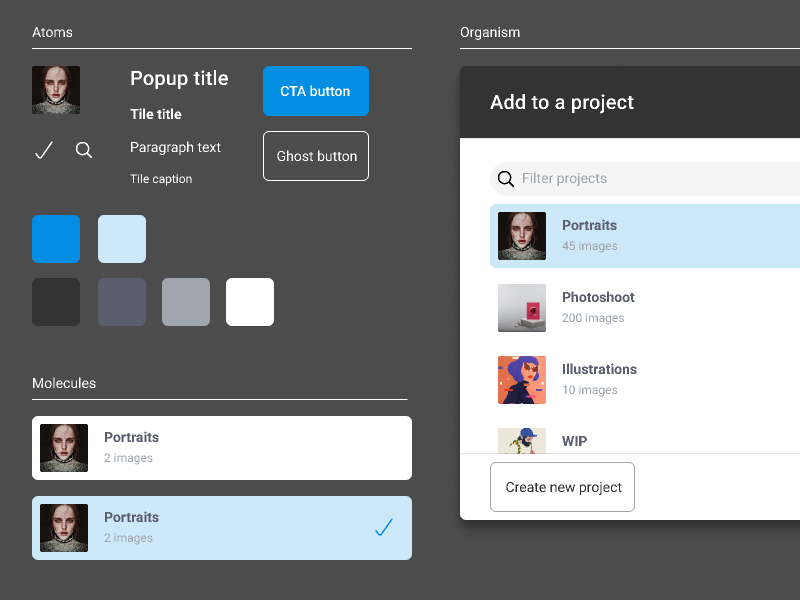Click the WIP project thumbnail
This screenshot has height=600, width=800.
[522, 441]
